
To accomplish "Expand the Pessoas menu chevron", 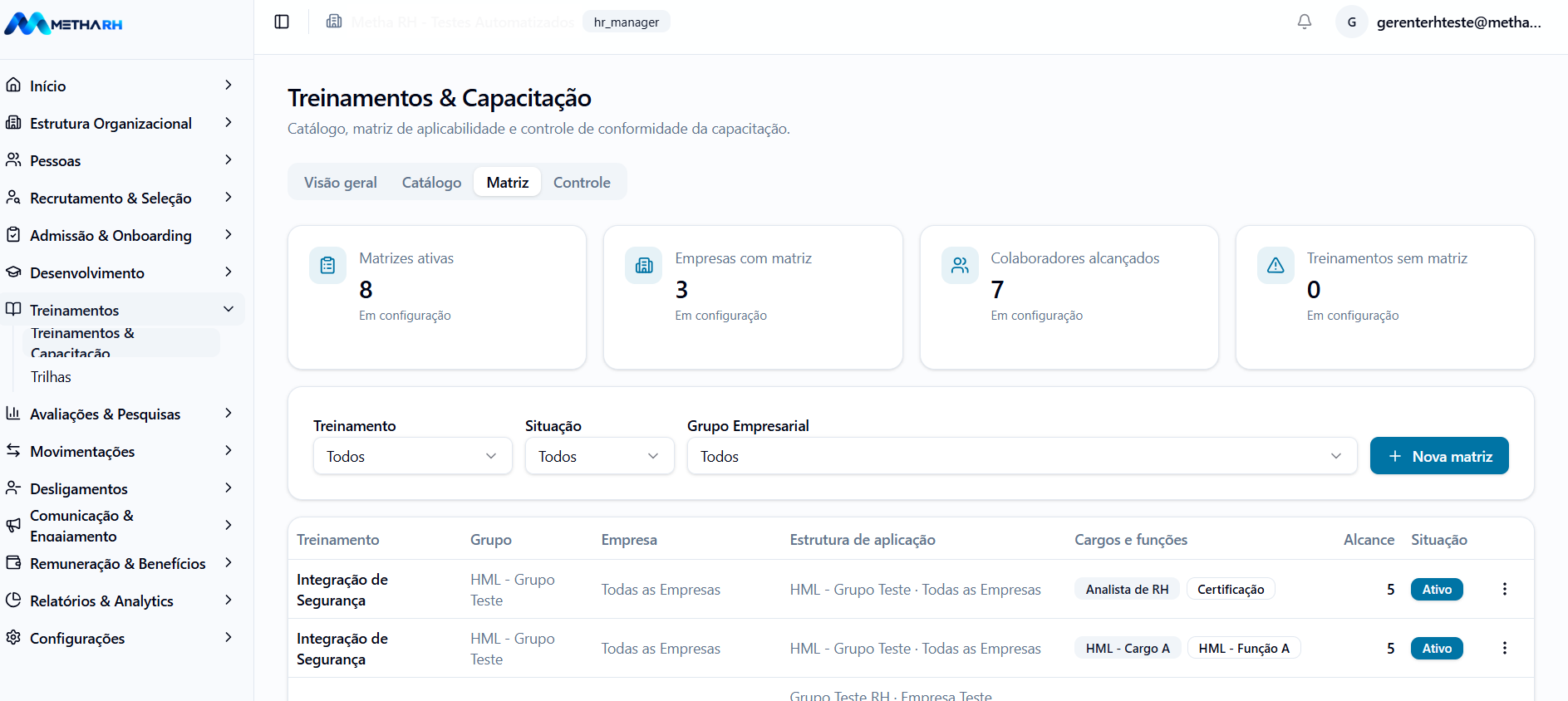I will click(x=229, y=159).
